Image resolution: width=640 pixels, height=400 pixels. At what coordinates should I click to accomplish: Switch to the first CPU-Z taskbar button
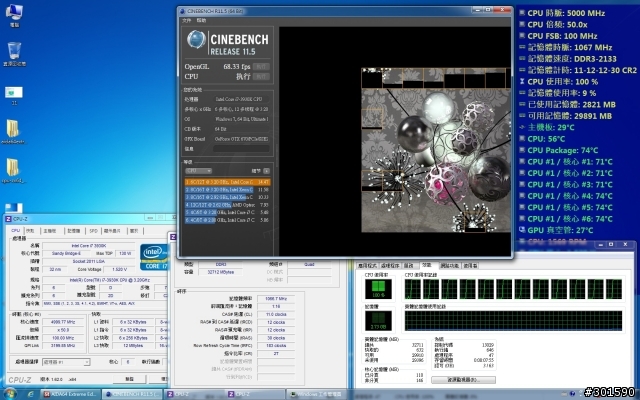point(195,394)
